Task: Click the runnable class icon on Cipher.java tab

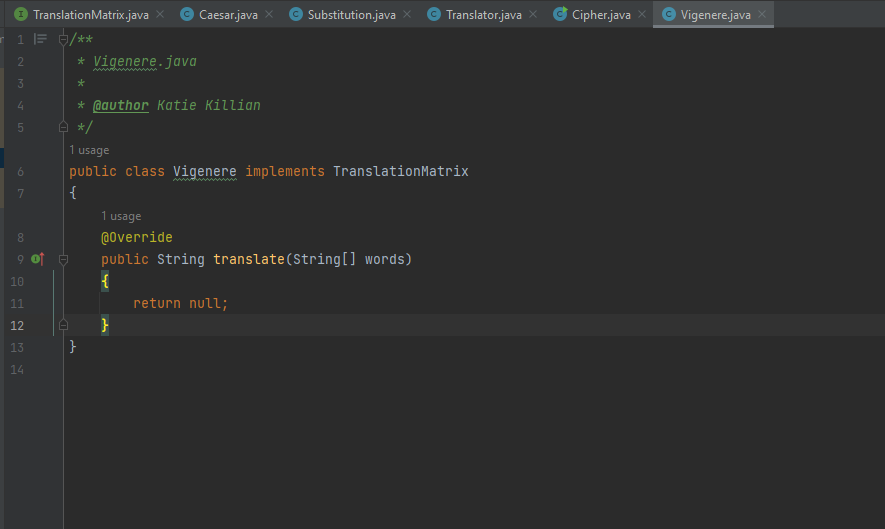Action: click(x=560, y=14)
